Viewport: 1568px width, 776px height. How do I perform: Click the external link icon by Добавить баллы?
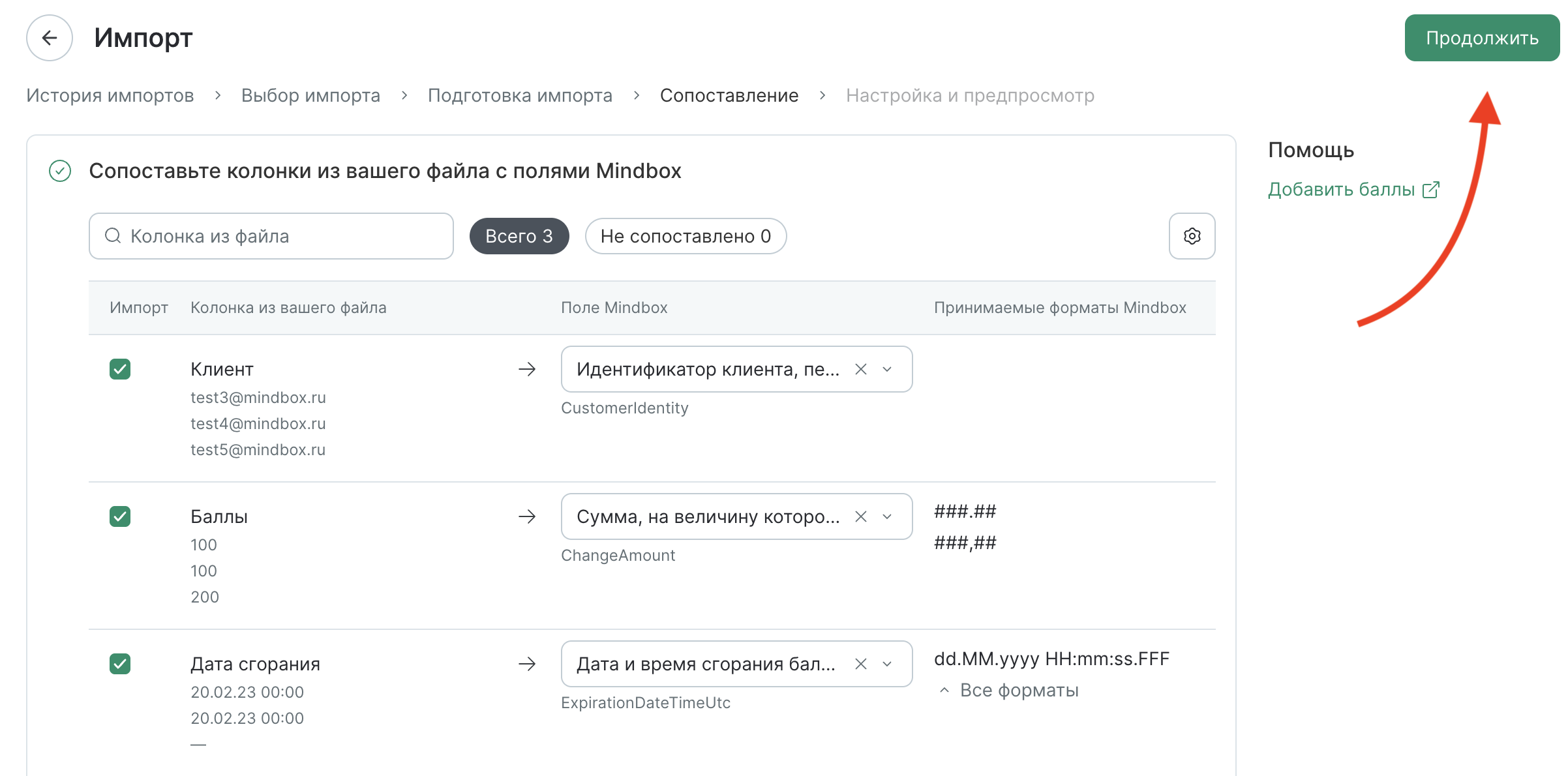(1430, 190)
